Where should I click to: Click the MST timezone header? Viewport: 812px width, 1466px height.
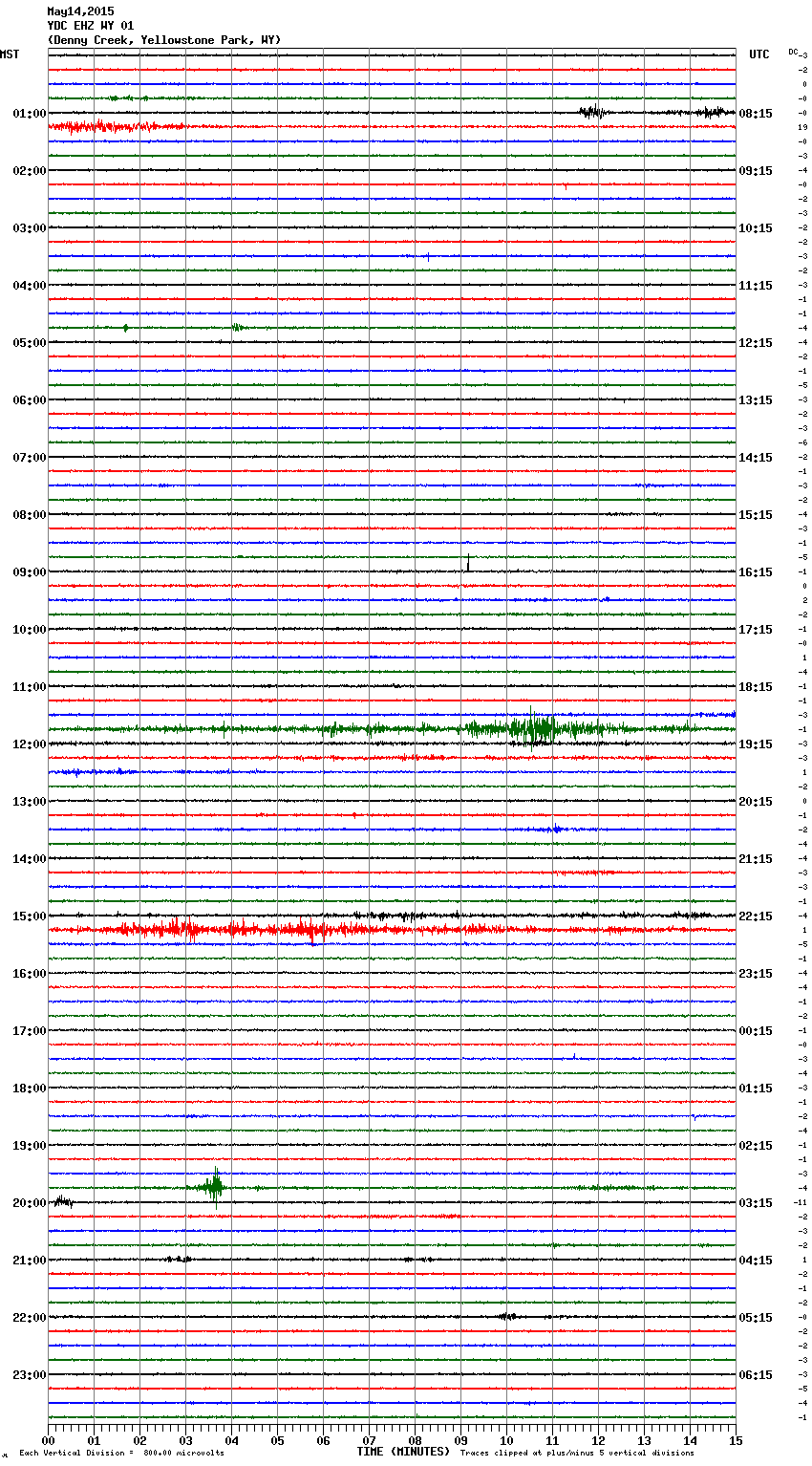(10, 54)
